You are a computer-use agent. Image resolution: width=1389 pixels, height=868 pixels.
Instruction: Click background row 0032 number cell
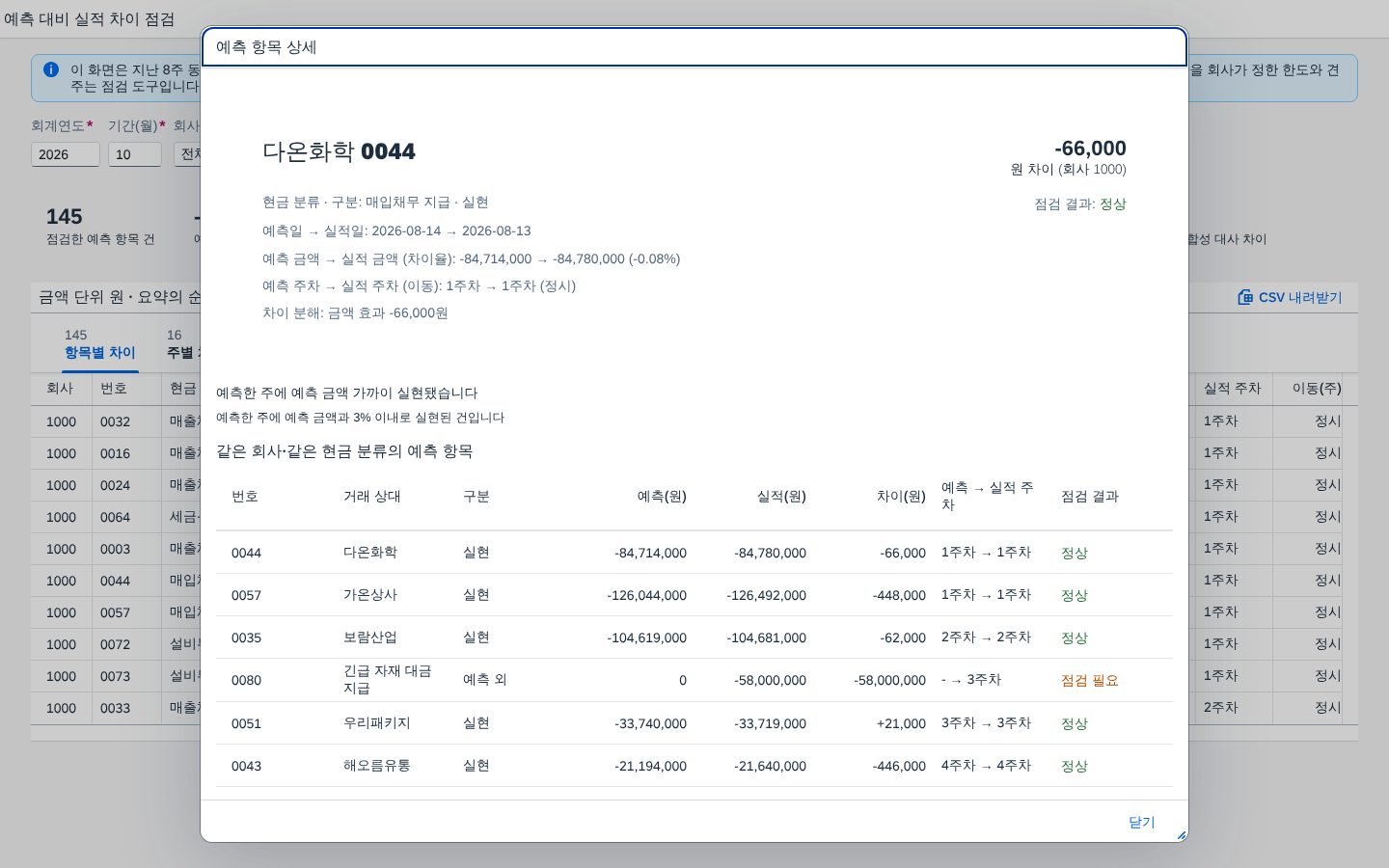115,421
